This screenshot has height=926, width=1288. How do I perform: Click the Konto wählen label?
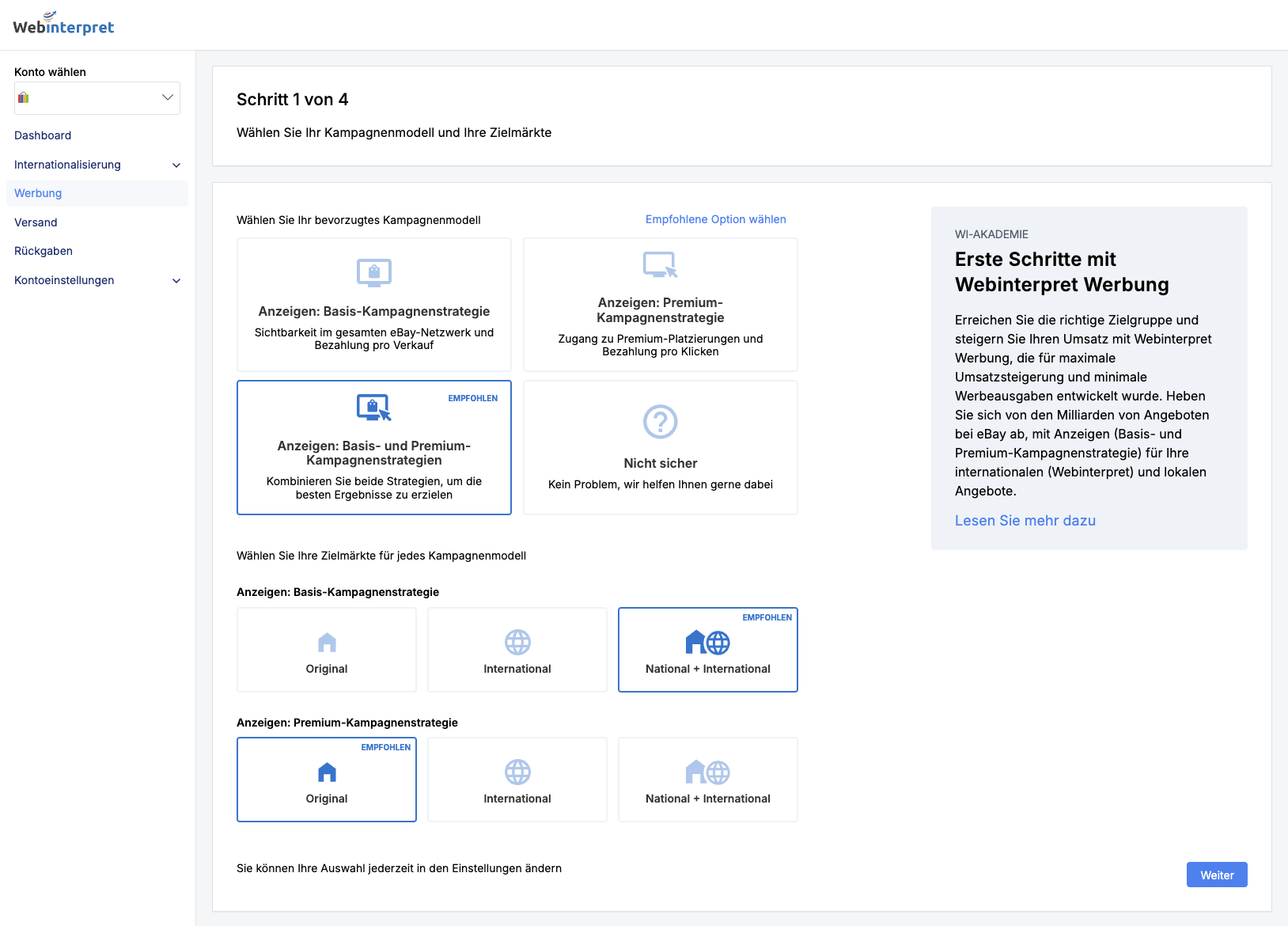pyautogui.click(x=50, y=72)
